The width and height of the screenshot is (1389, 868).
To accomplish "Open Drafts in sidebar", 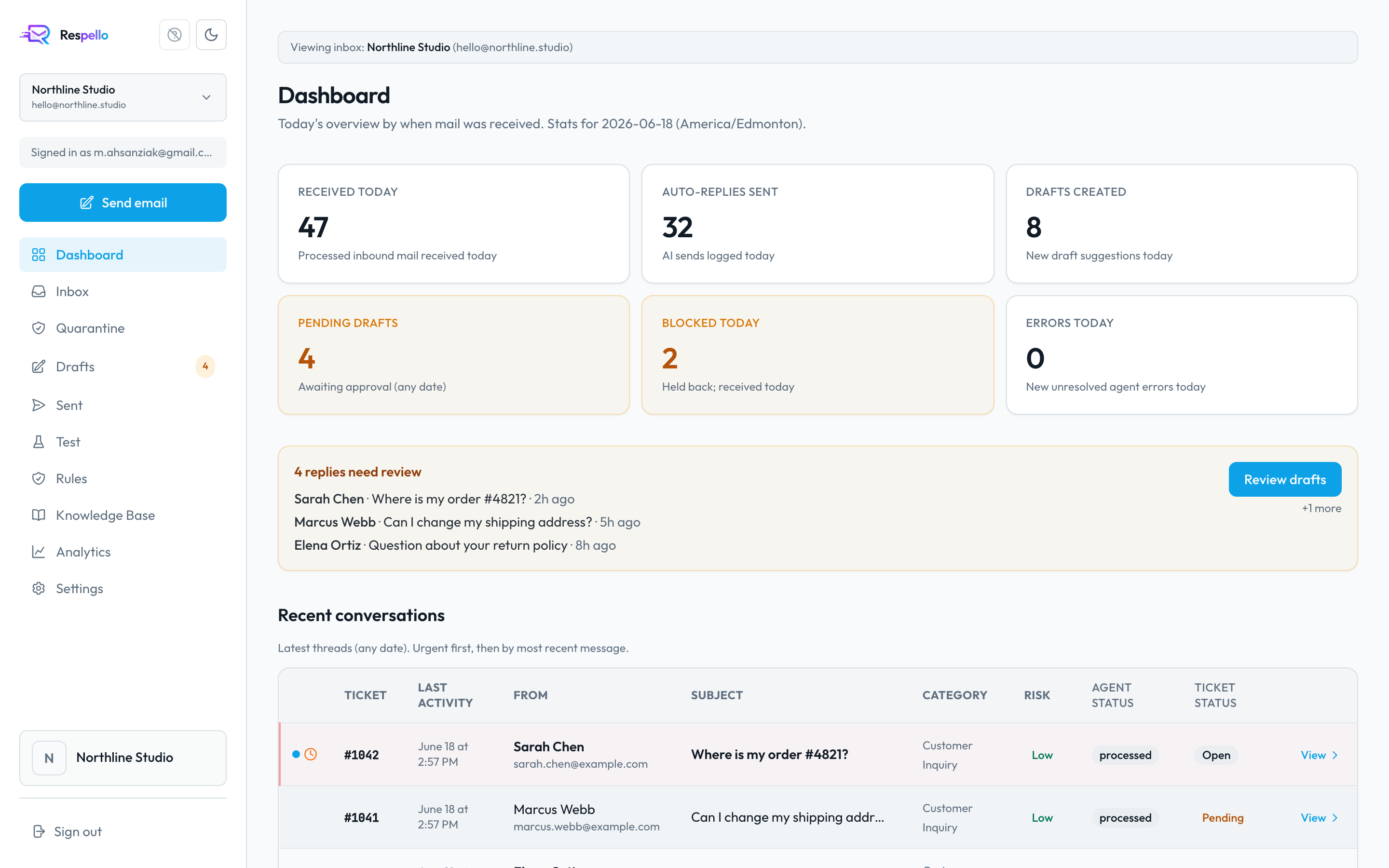I will (x=123, y=367).
